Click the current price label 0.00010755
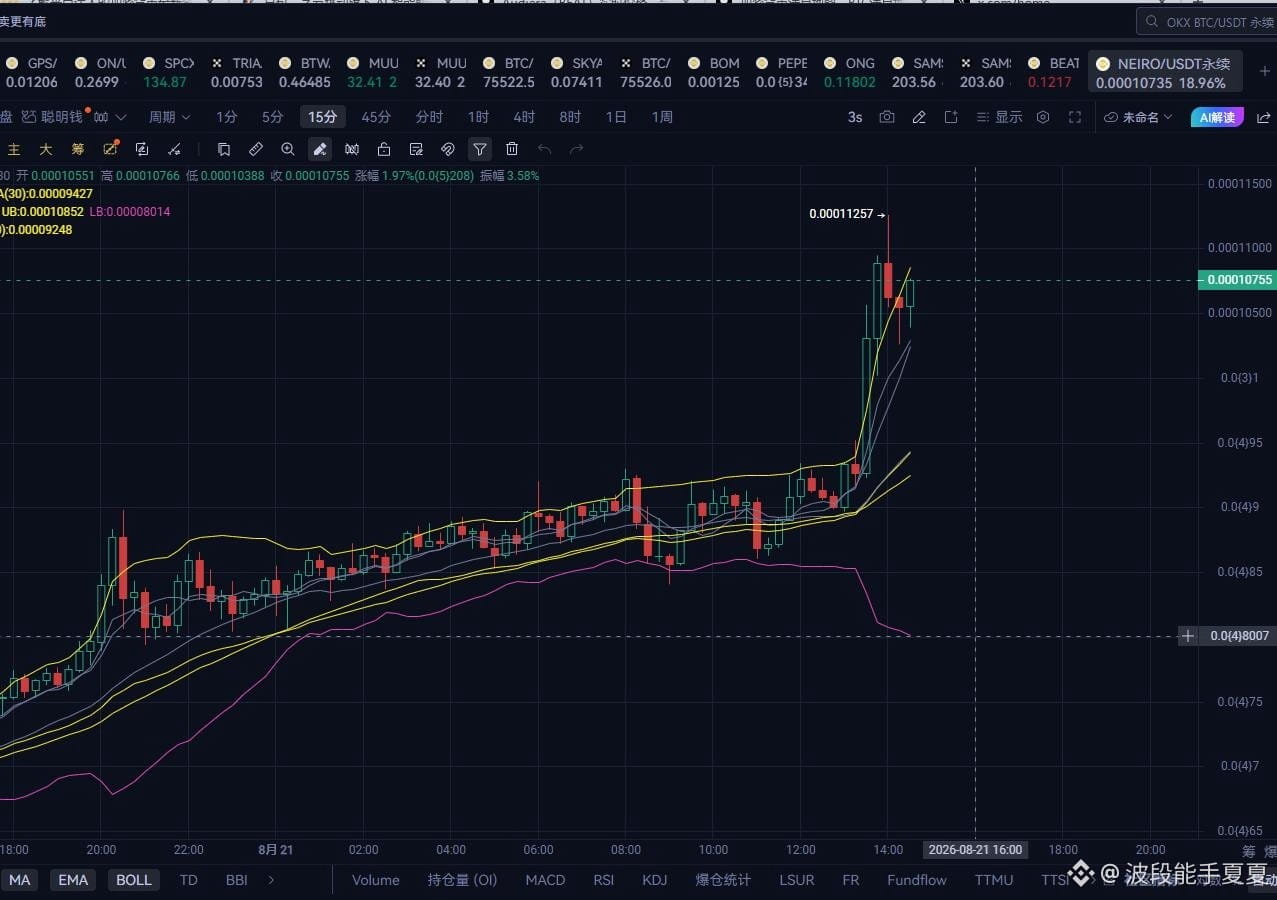This screenshot has width=1277, height=900. pos(1236,280)
